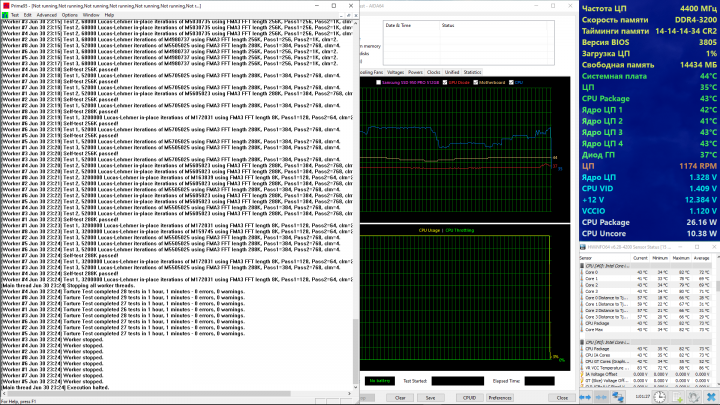Click the Prime95 vertical scrollbar down arrow

[x=355, y=387]
